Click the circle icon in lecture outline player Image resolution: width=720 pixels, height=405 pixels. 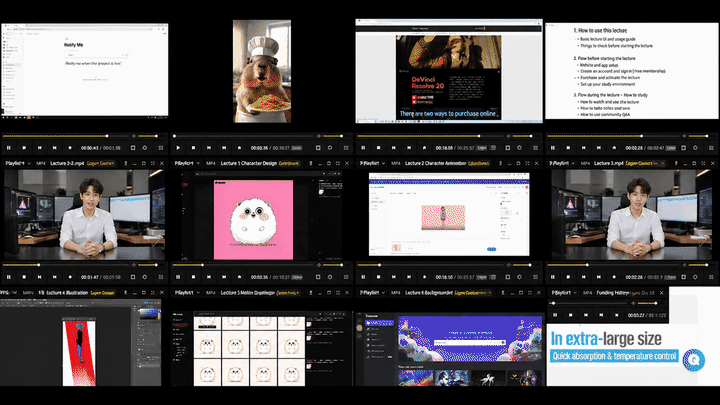[695, 148]
